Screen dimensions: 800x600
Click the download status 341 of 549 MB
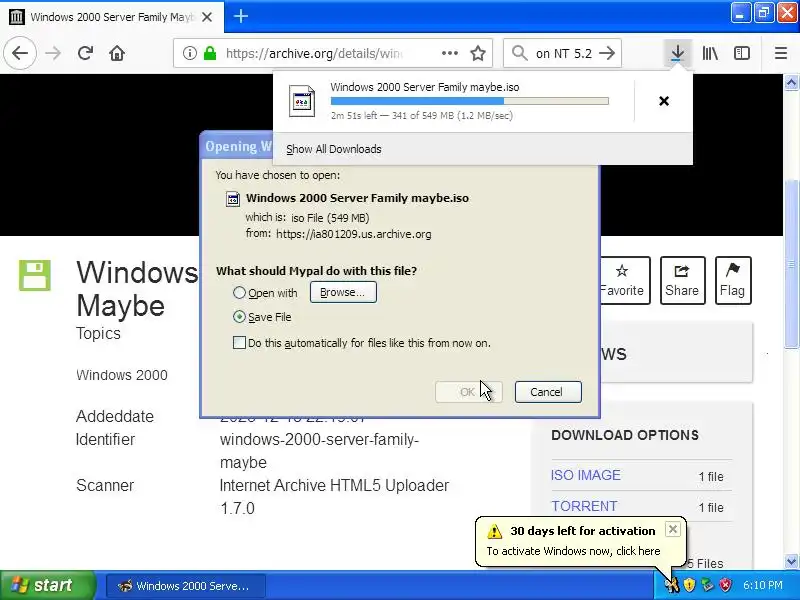pos(421,115)
